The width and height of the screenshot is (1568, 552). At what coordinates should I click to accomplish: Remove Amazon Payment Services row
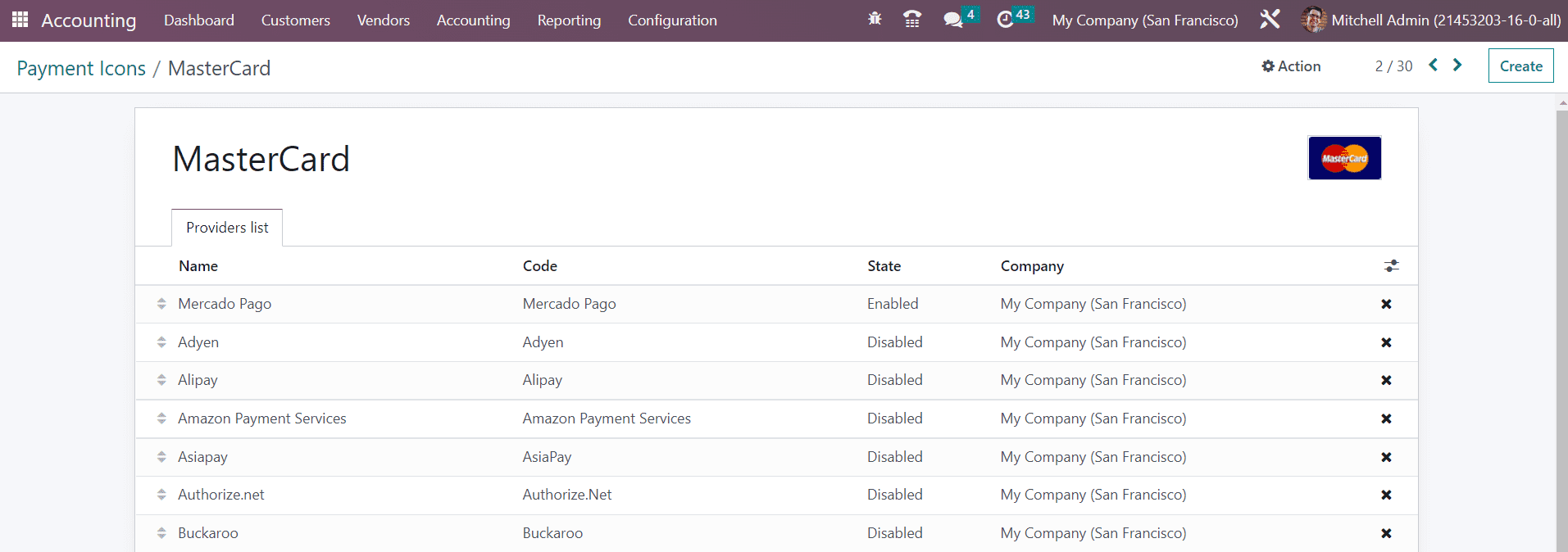(1386, 419)
